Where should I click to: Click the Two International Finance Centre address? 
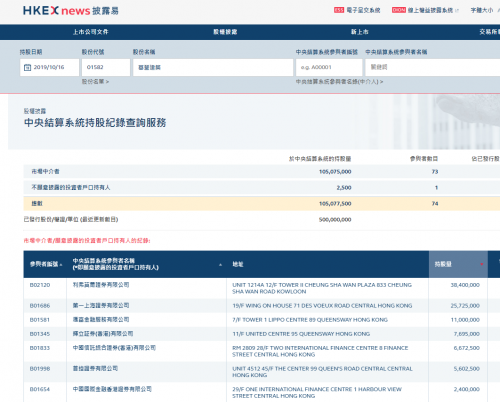[320, 351]
